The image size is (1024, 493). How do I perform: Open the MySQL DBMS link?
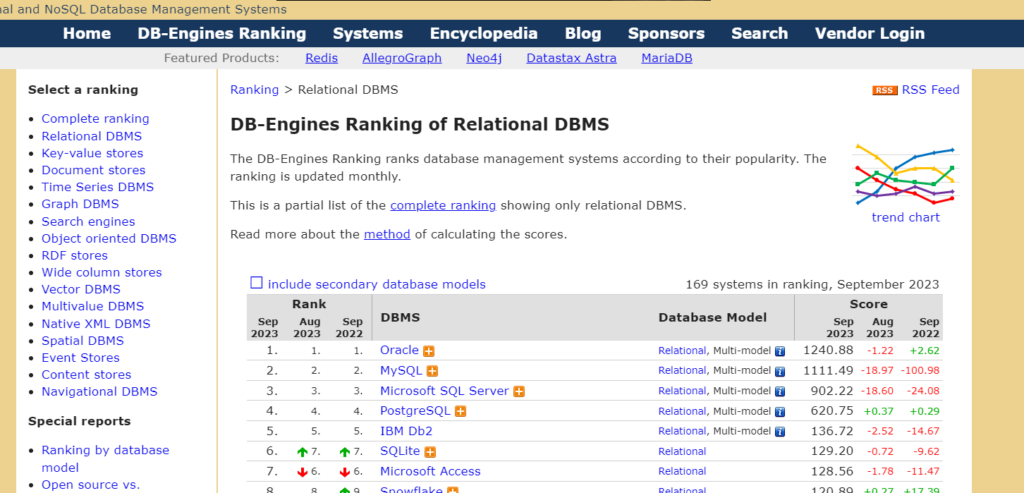click(x=401, y=371)
